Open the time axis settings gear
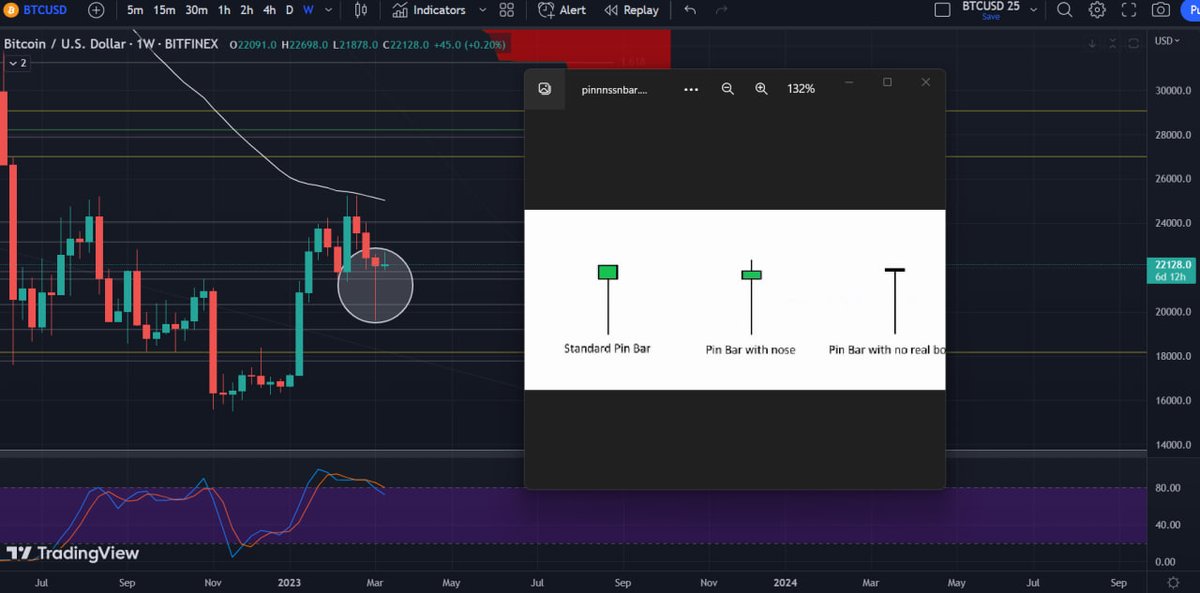Image resolution: width=1200 pixels, height=593 pixels. [1173, 582]
